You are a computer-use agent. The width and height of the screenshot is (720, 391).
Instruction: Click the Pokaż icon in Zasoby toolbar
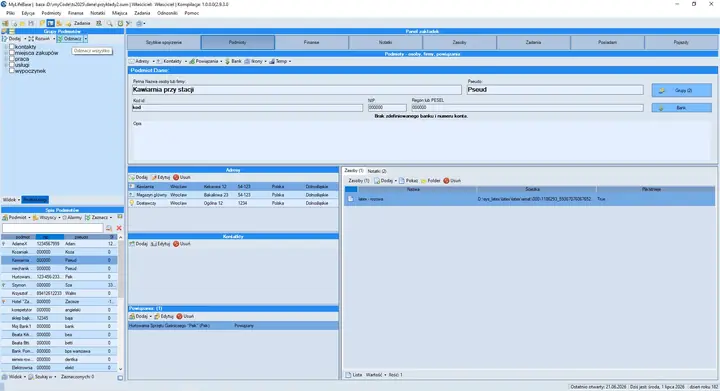pyautogui.click(x=402, y=181)
